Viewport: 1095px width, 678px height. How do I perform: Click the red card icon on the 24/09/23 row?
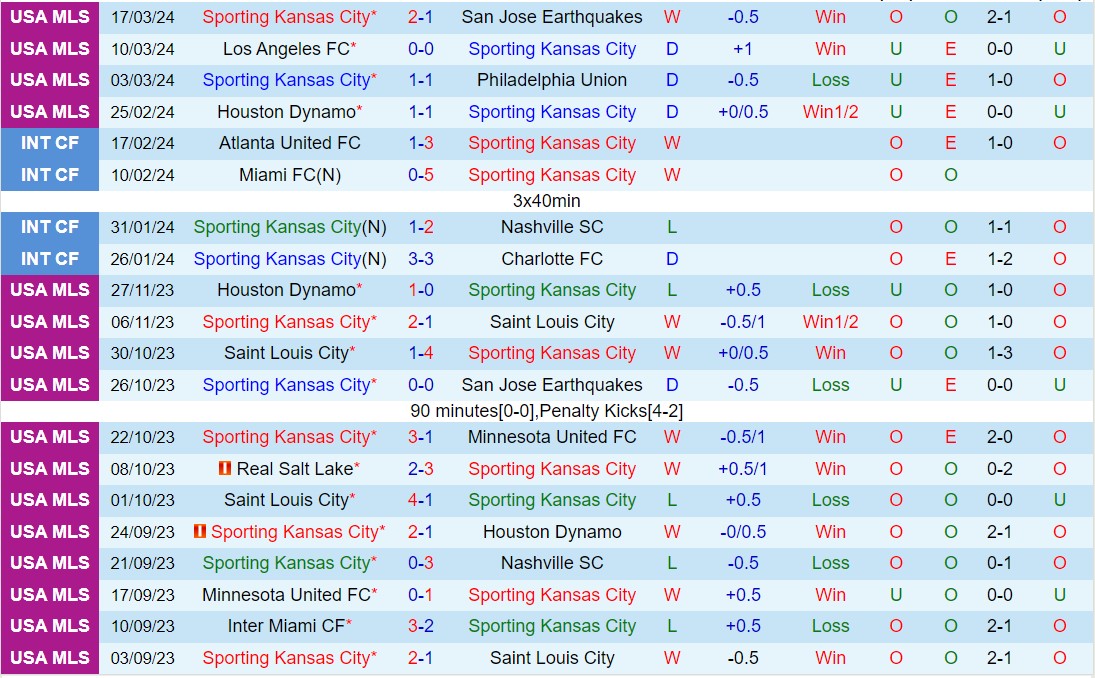click(x=200, y=532)
